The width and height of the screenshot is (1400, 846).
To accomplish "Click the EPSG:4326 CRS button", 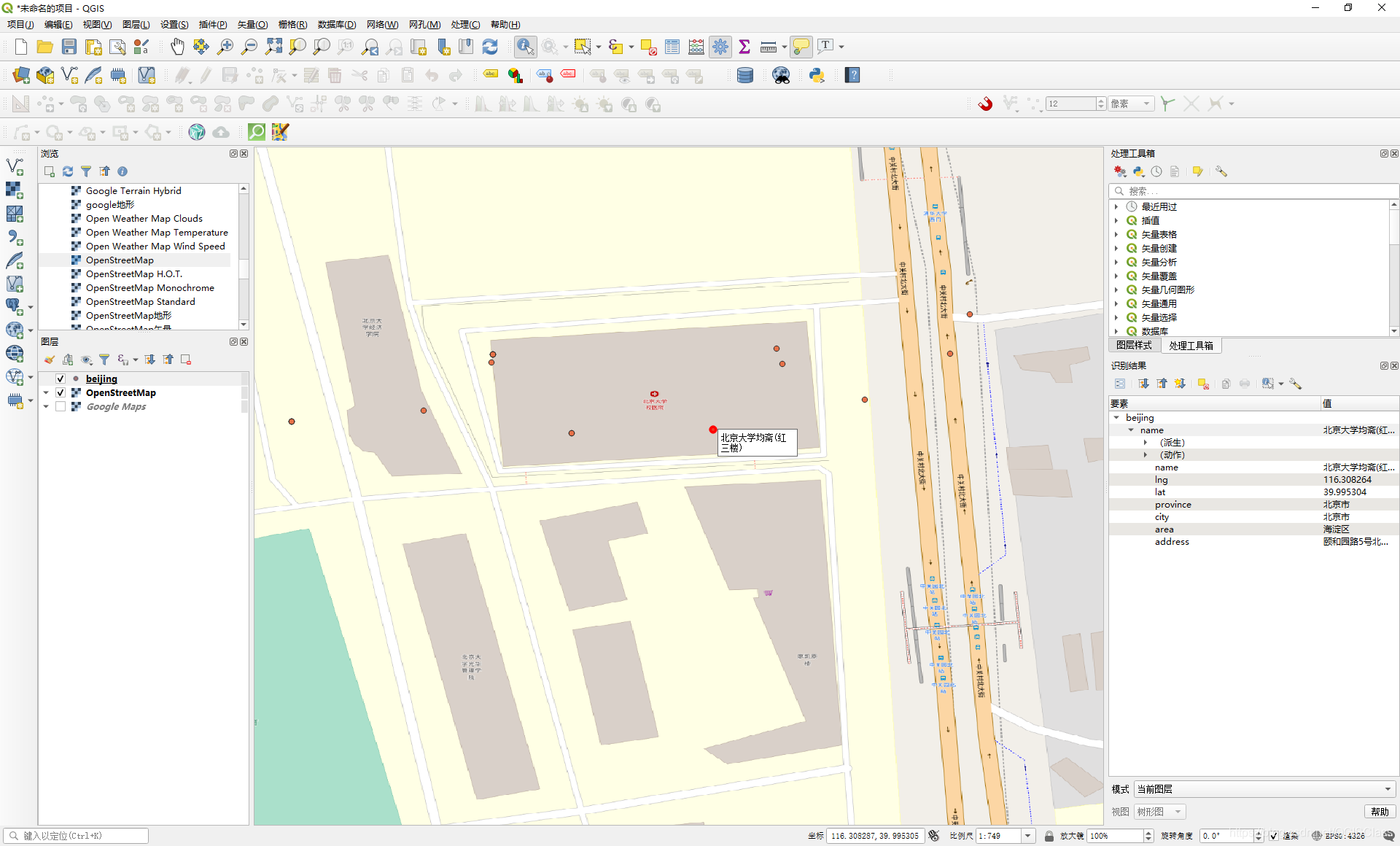I will [1339, 836].
